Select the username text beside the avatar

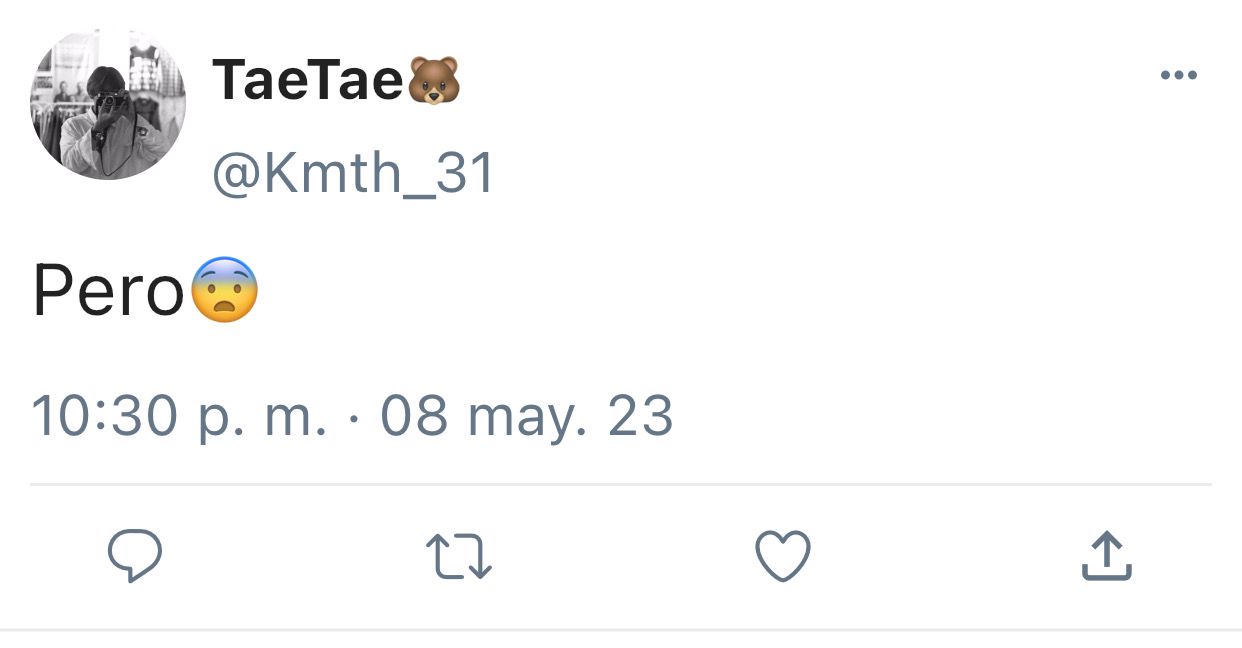(x=353, y=175)
